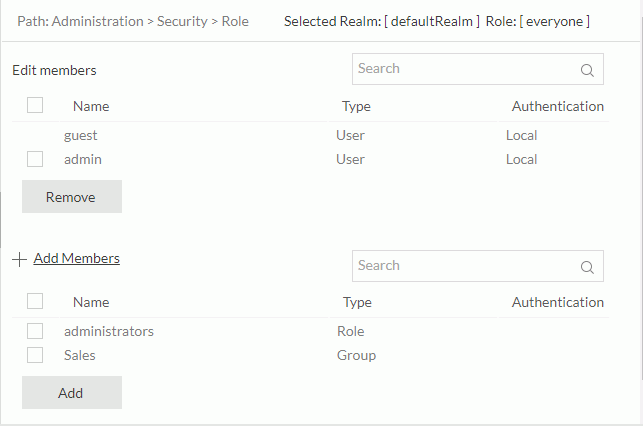Toggle the select-all checkbox in Add Members table
Viewport: 643px width, 426px height.
pyautogui.click(x=35, y=301)
